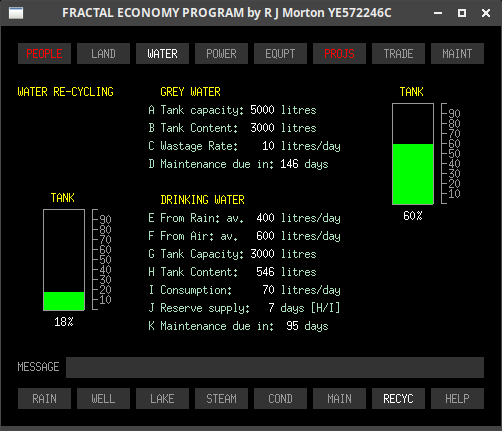
Task: Click the MESSAGE text field
Action: click(x=275, y=367)
